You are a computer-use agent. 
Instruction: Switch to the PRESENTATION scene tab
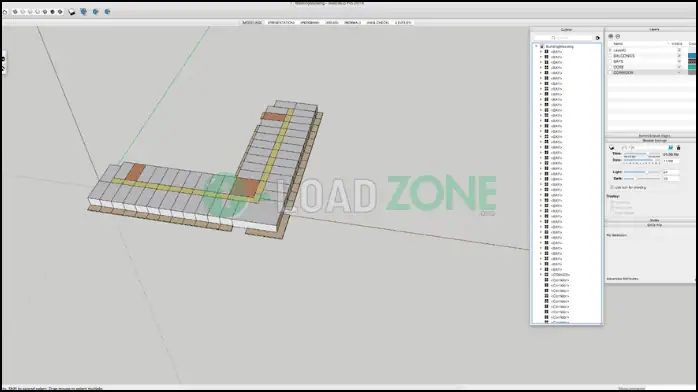tap(281, 22)
